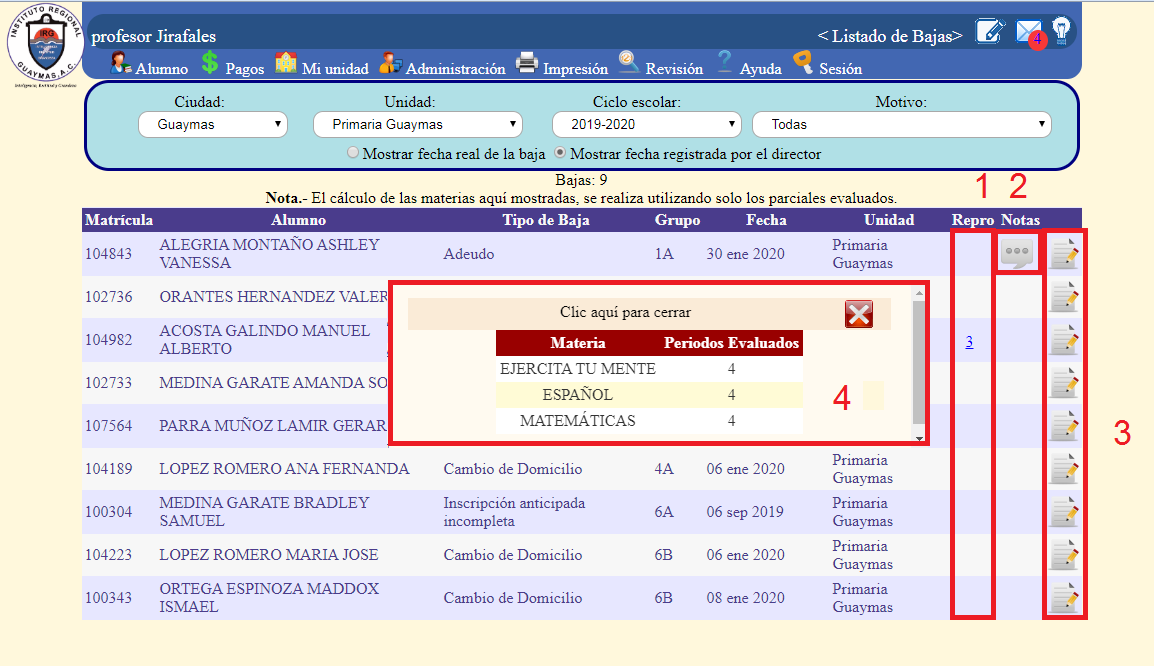
Task: Open the Impresión menu
Action: (562, 66)
